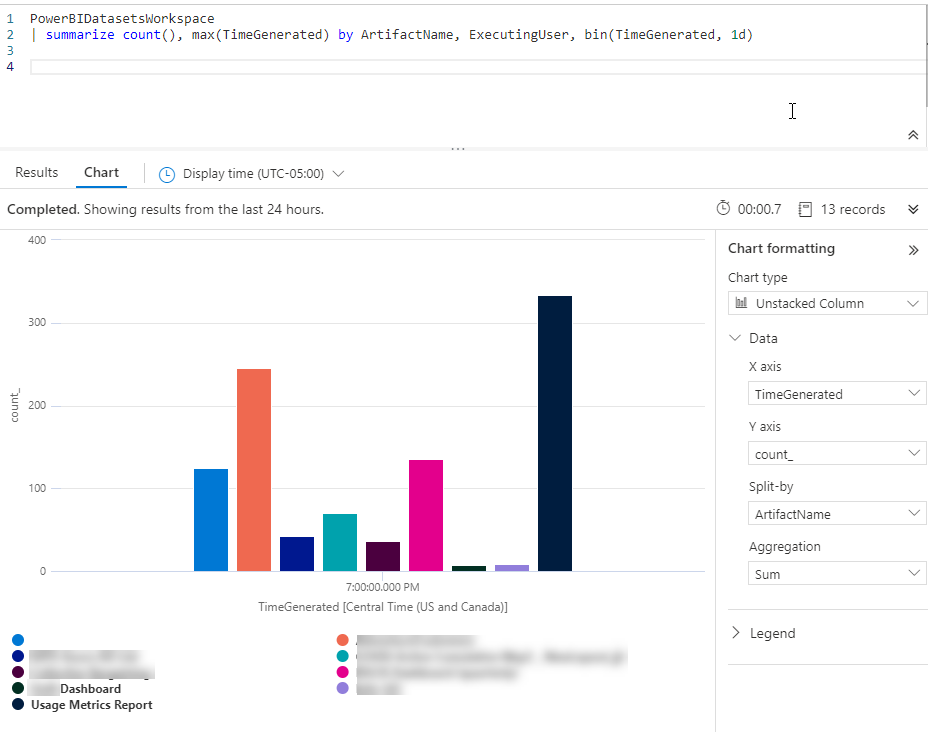Open the Split-by ArtifactName dropdown
The height and width of the screenshot is (732, 928).
pyautogui.click(x=837, y=514)
